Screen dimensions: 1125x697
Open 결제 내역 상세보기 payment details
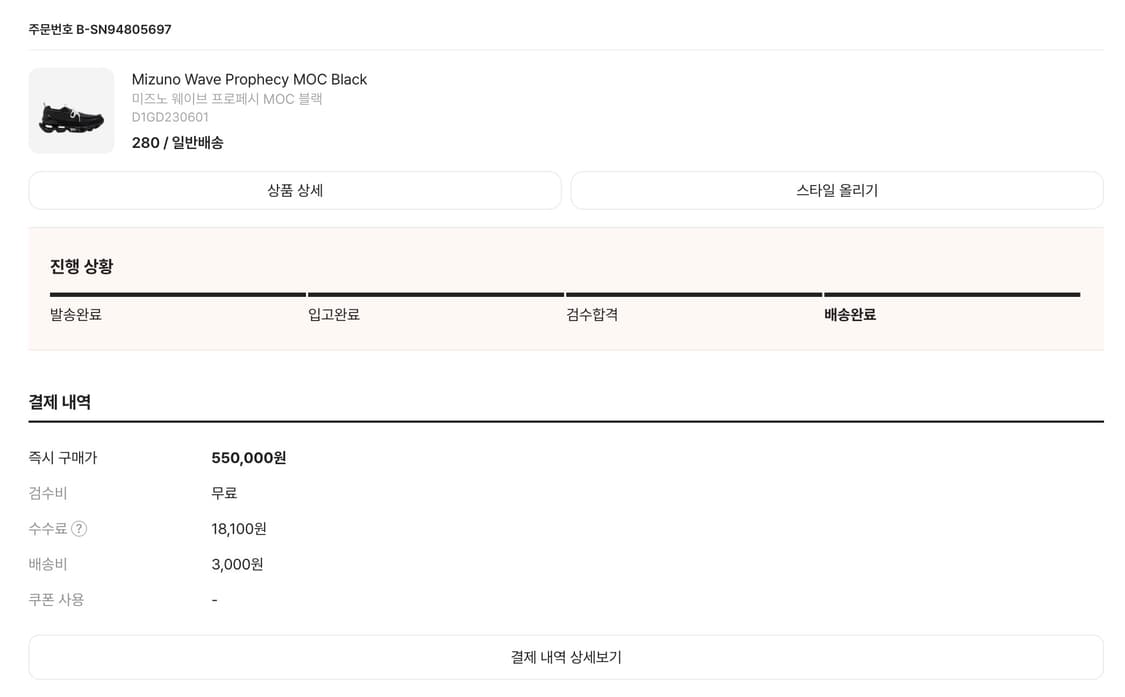click(x=563, y=657)
